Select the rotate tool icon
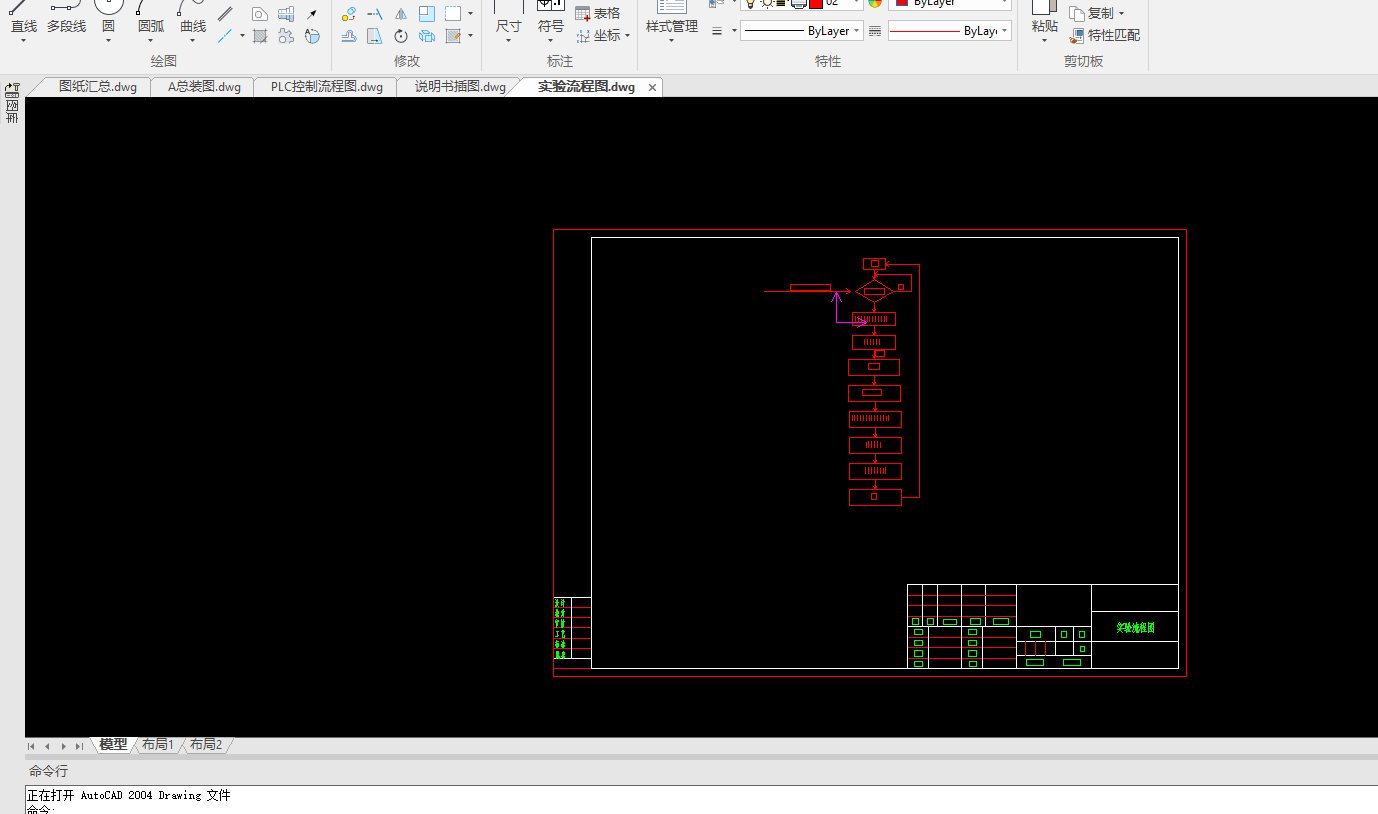 pos(401,36)
